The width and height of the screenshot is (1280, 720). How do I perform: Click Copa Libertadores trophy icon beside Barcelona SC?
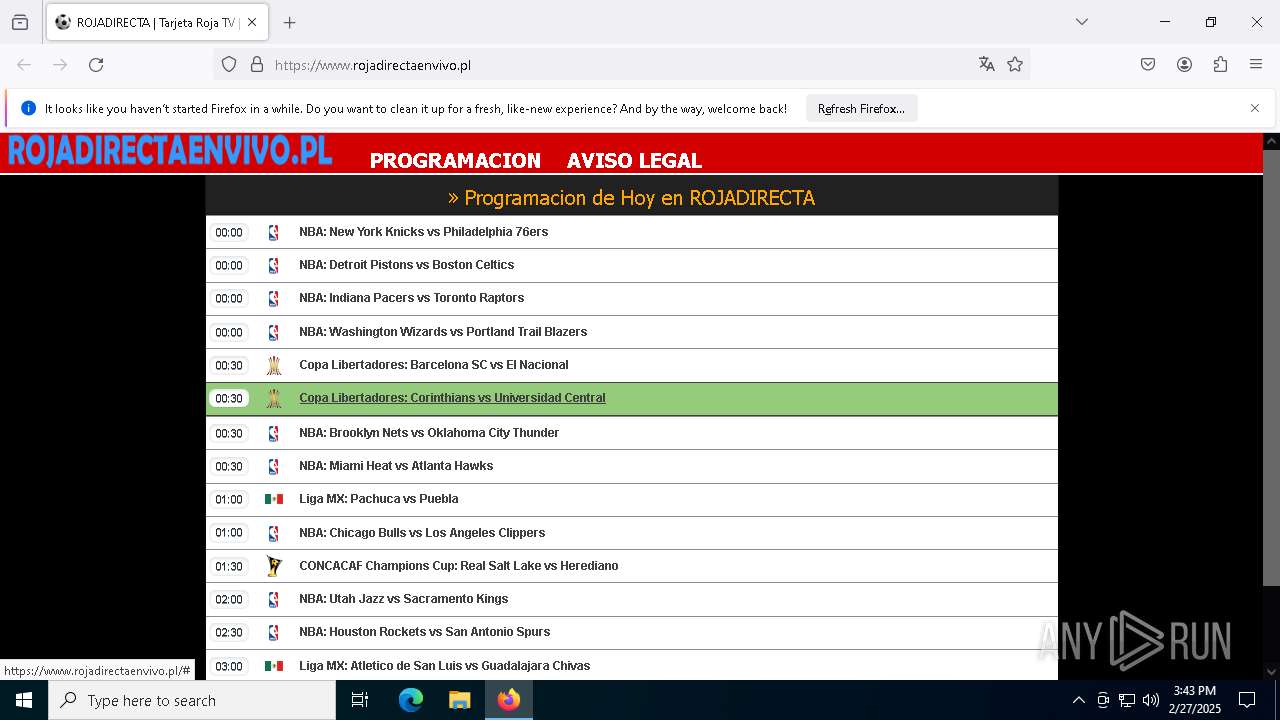274,365
